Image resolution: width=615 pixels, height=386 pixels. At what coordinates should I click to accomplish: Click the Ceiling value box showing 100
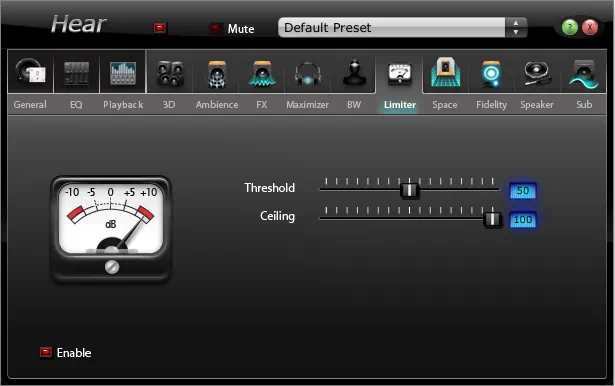pos(523,220)
